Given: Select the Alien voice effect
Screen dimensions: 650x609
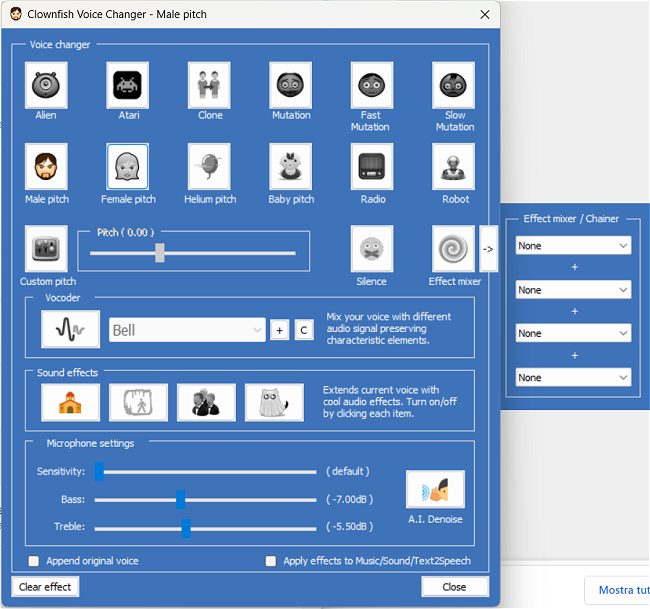Looking at the screenshot, I should (46, 85).
